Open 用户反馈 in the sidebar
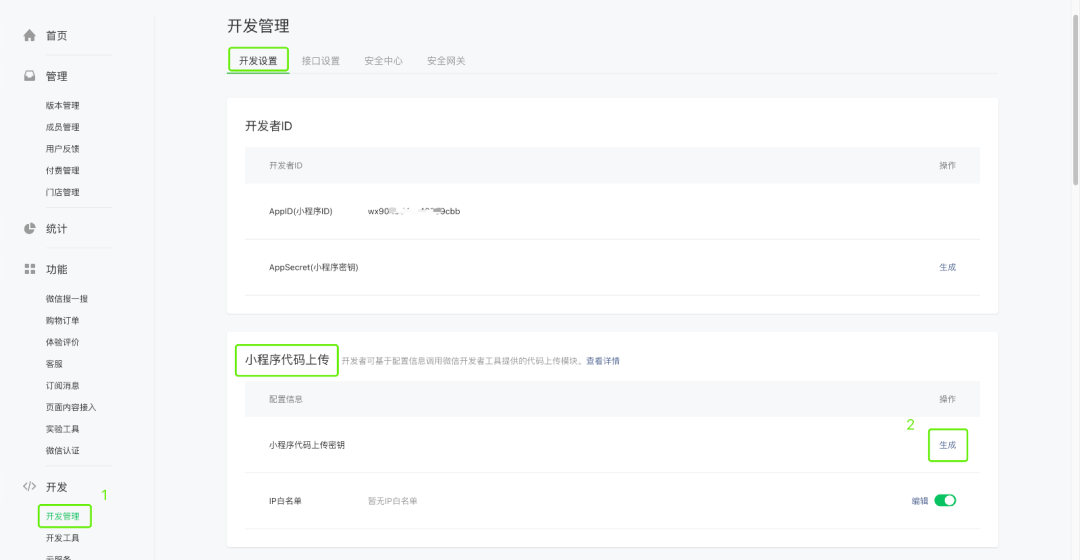Screen dimensions: 1080x560 point(63,149)
